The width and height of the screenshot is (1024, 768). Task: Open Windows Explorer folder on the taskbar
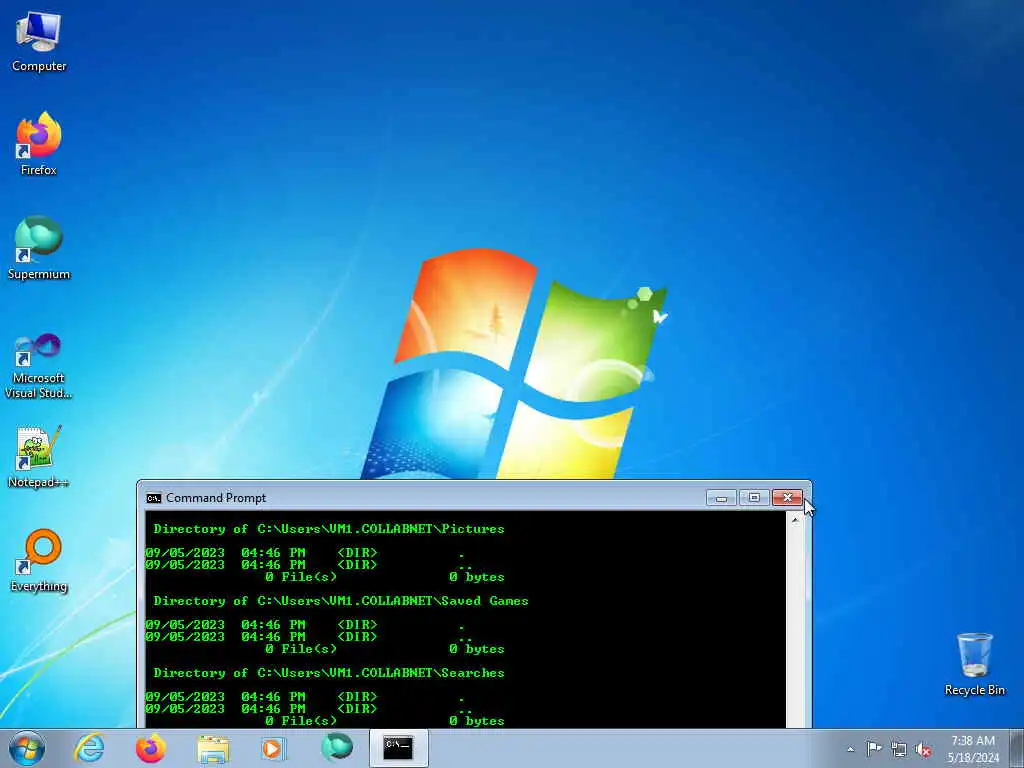coord(213,748)
